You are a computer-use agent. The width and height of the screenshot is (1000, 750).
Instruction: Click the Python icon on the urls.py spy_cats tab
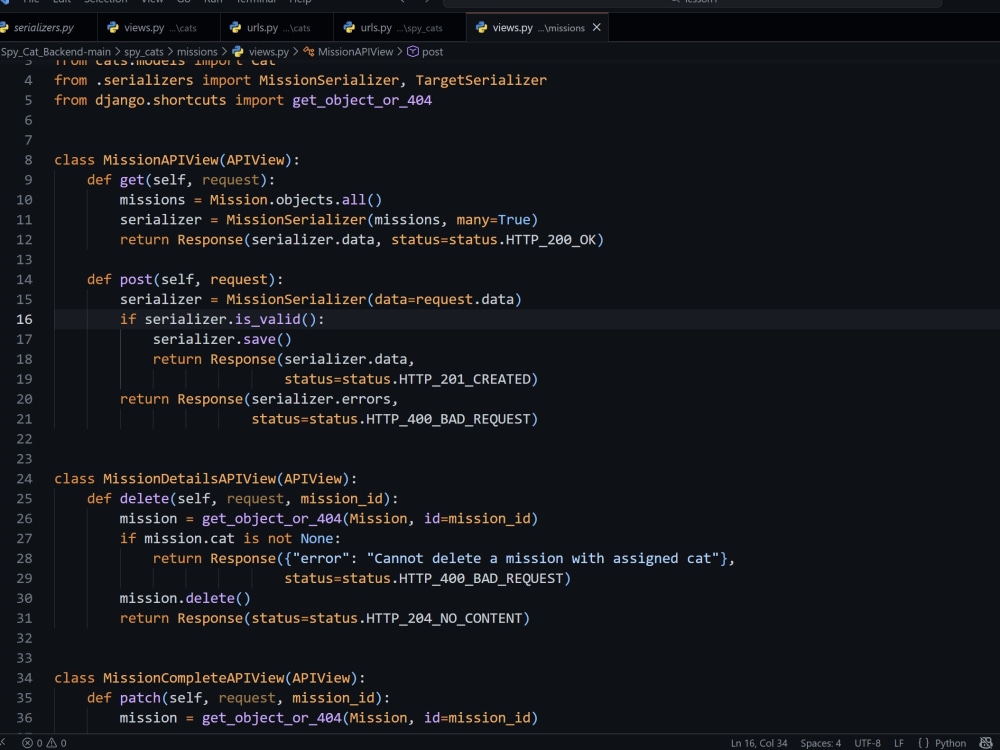click(x=349, y=27)
